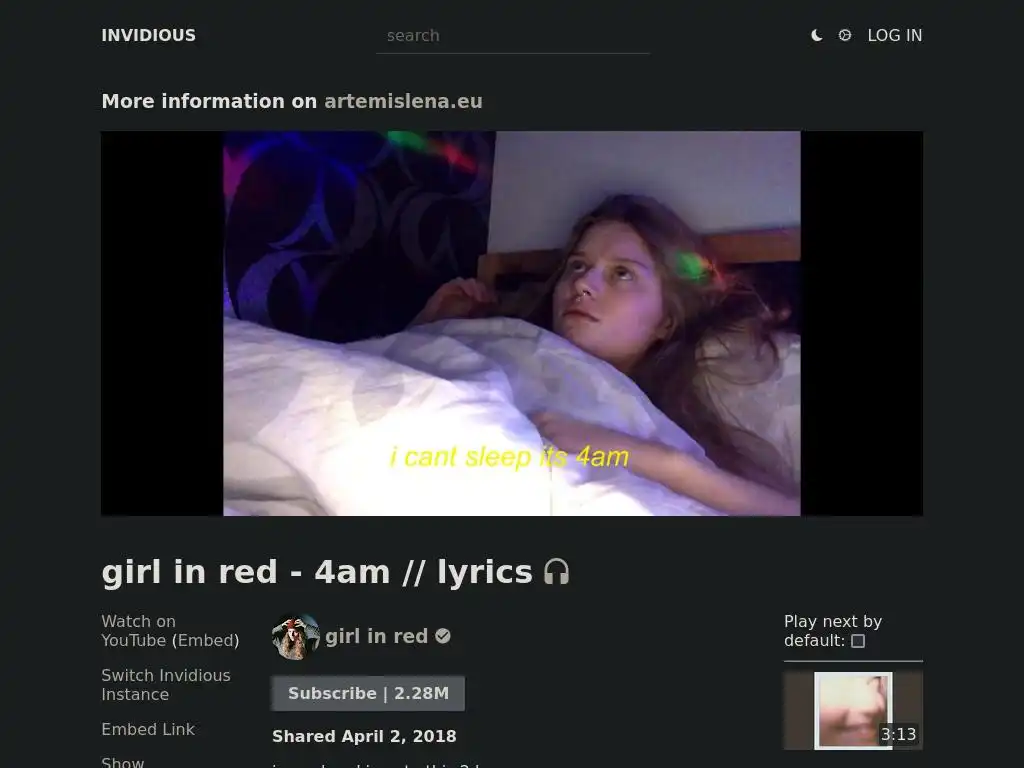Enable Play next by default checkbox
The image size is (1024, 768).
pyautogui.click(x=858, y=641)
